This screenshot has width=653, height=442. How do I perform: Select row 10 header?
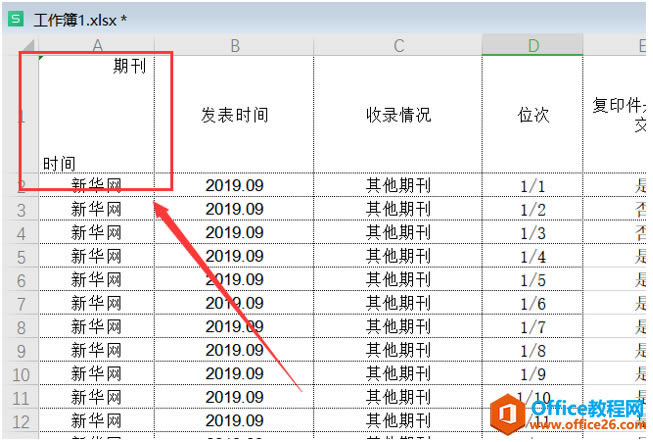coord(22,374)
